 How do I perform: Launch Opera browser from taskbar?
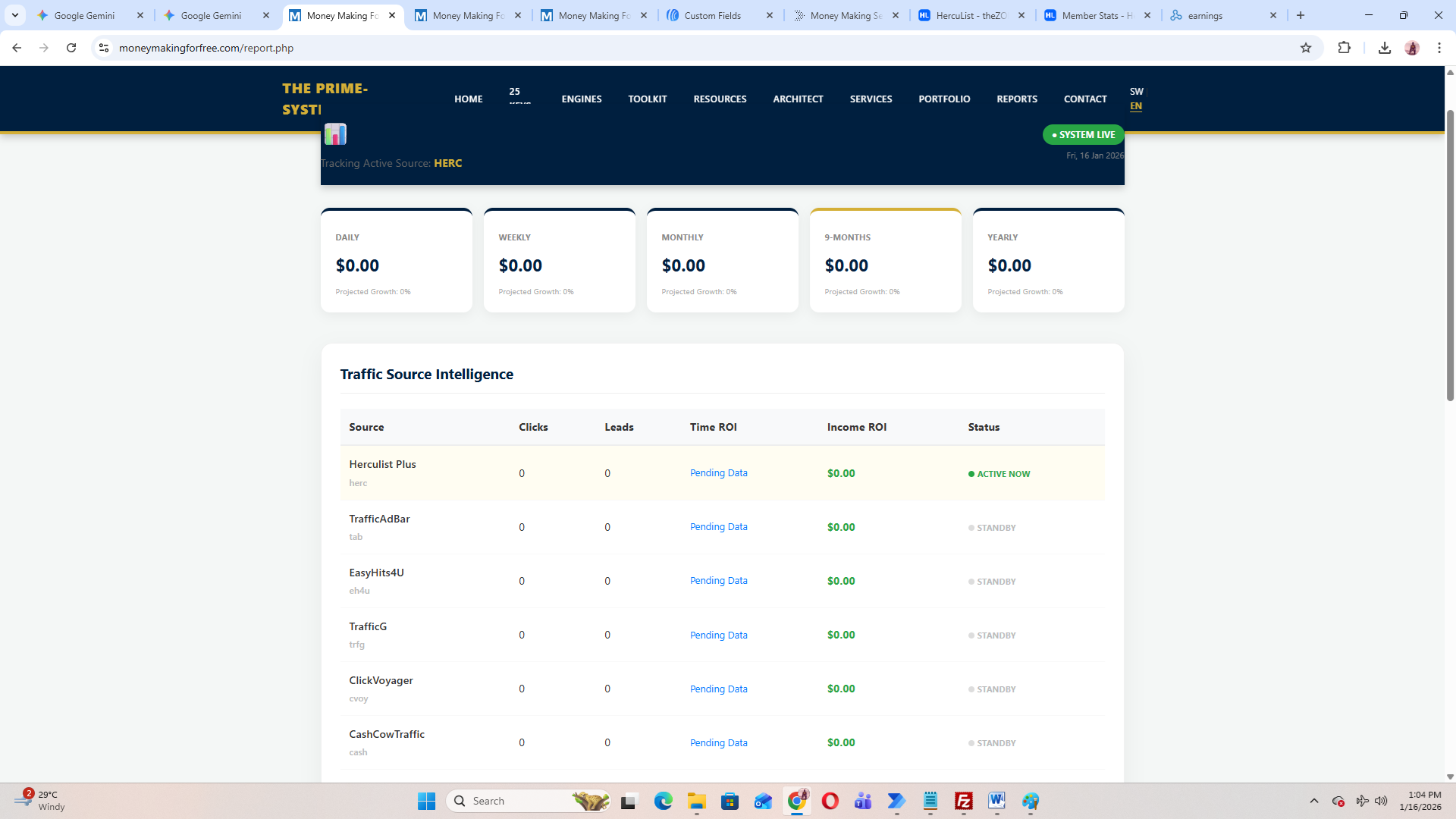point(830,801)
